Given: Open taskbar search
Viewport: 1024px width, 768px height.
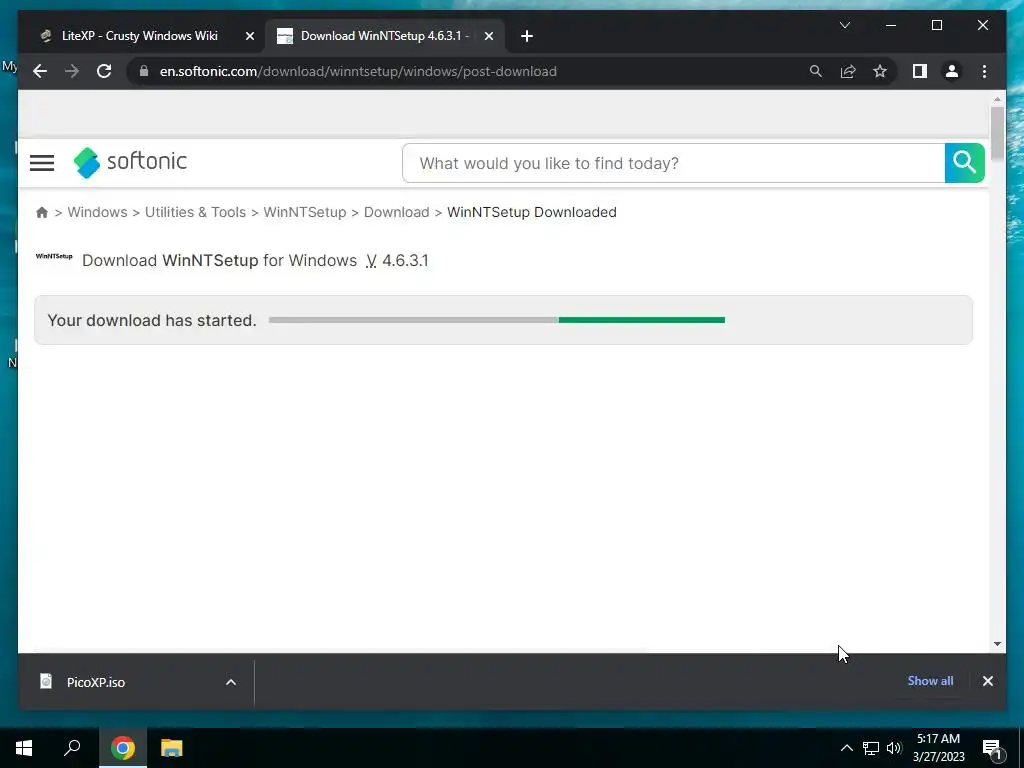Looking at the screenshot, I should click(72, 748).
